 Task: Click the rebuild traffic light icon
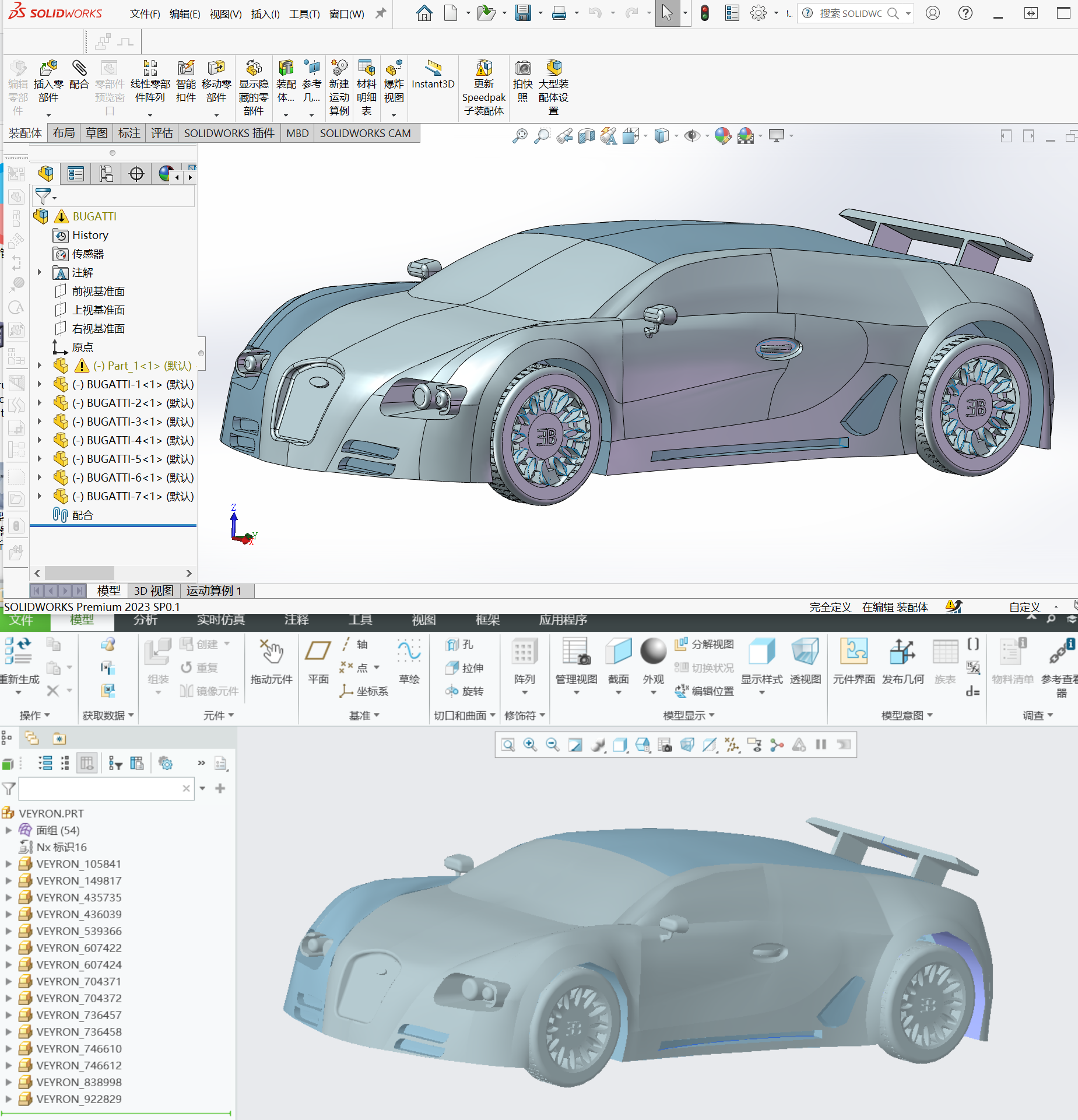705,13
